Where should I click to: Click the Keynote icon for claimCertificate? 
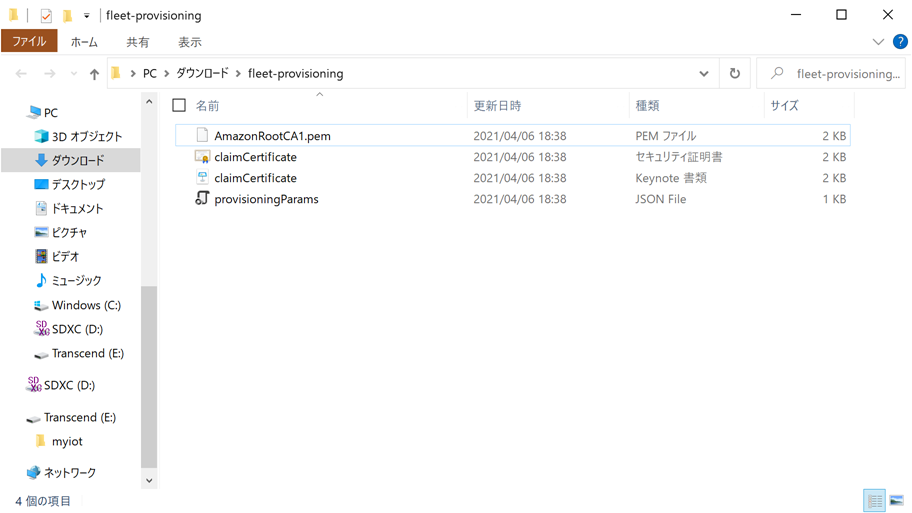coord(202,177)
